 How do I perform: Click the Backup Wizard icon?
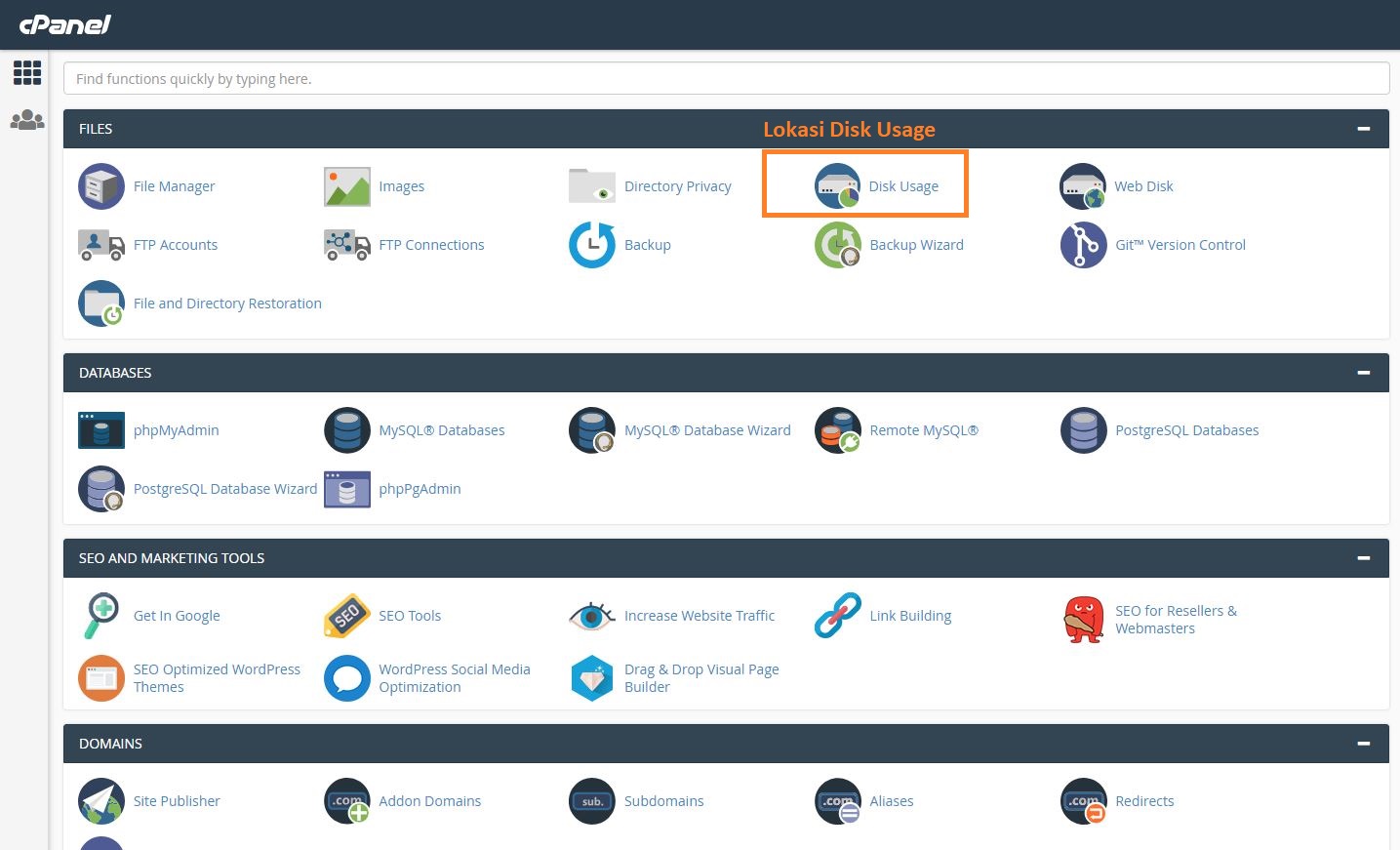point(837,245)
